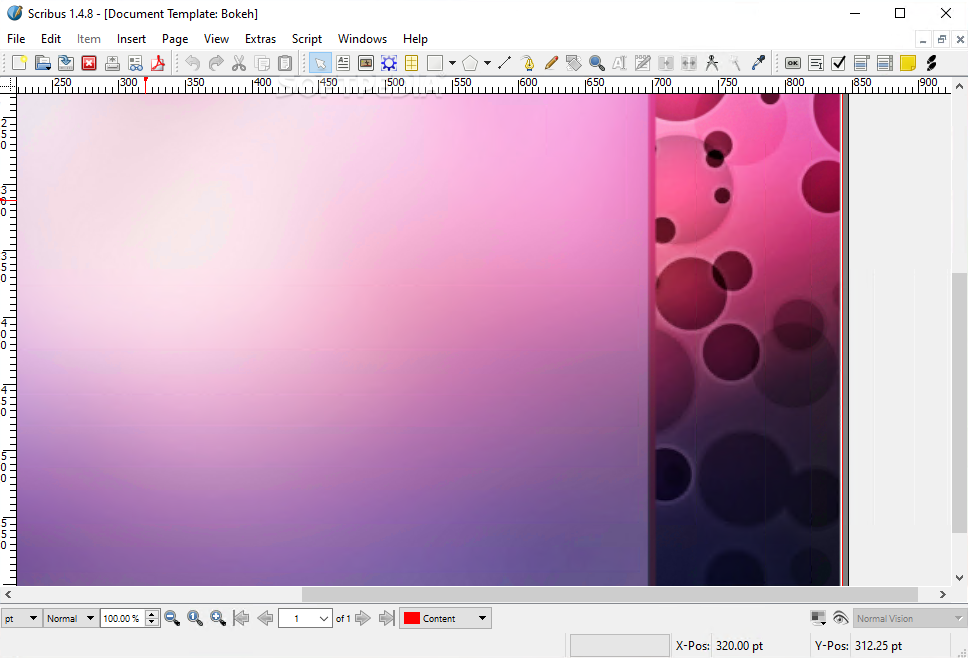
Task: Insert yellow text annotation note icon
Action: click(908, 63)
